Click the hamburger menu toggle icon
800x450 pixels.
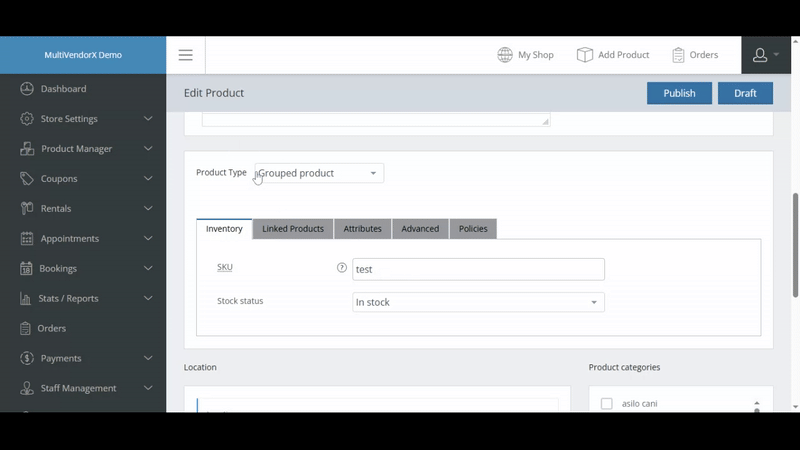[185, 55]
